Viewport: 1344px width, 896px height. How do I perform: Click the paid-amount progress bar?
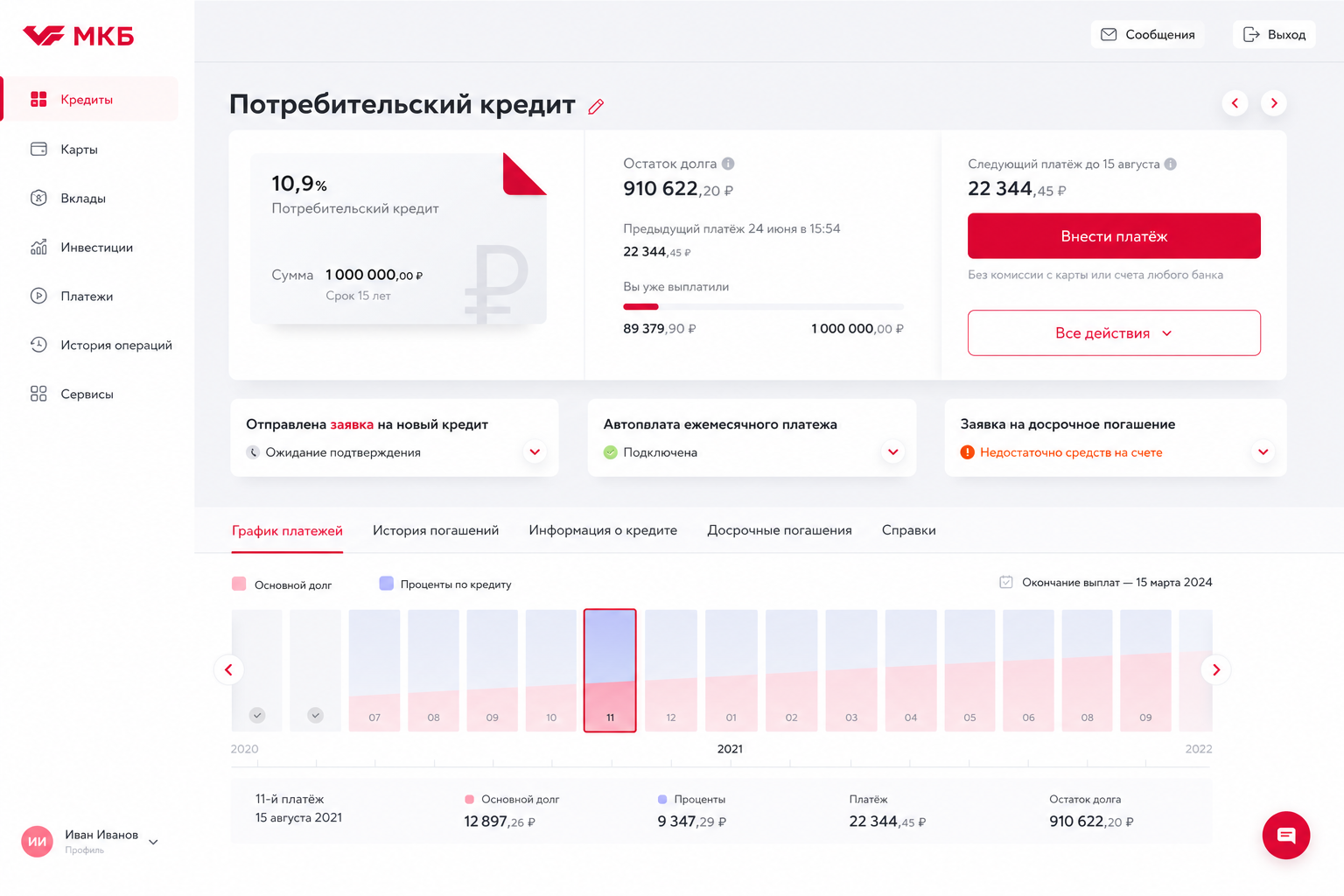763,306
